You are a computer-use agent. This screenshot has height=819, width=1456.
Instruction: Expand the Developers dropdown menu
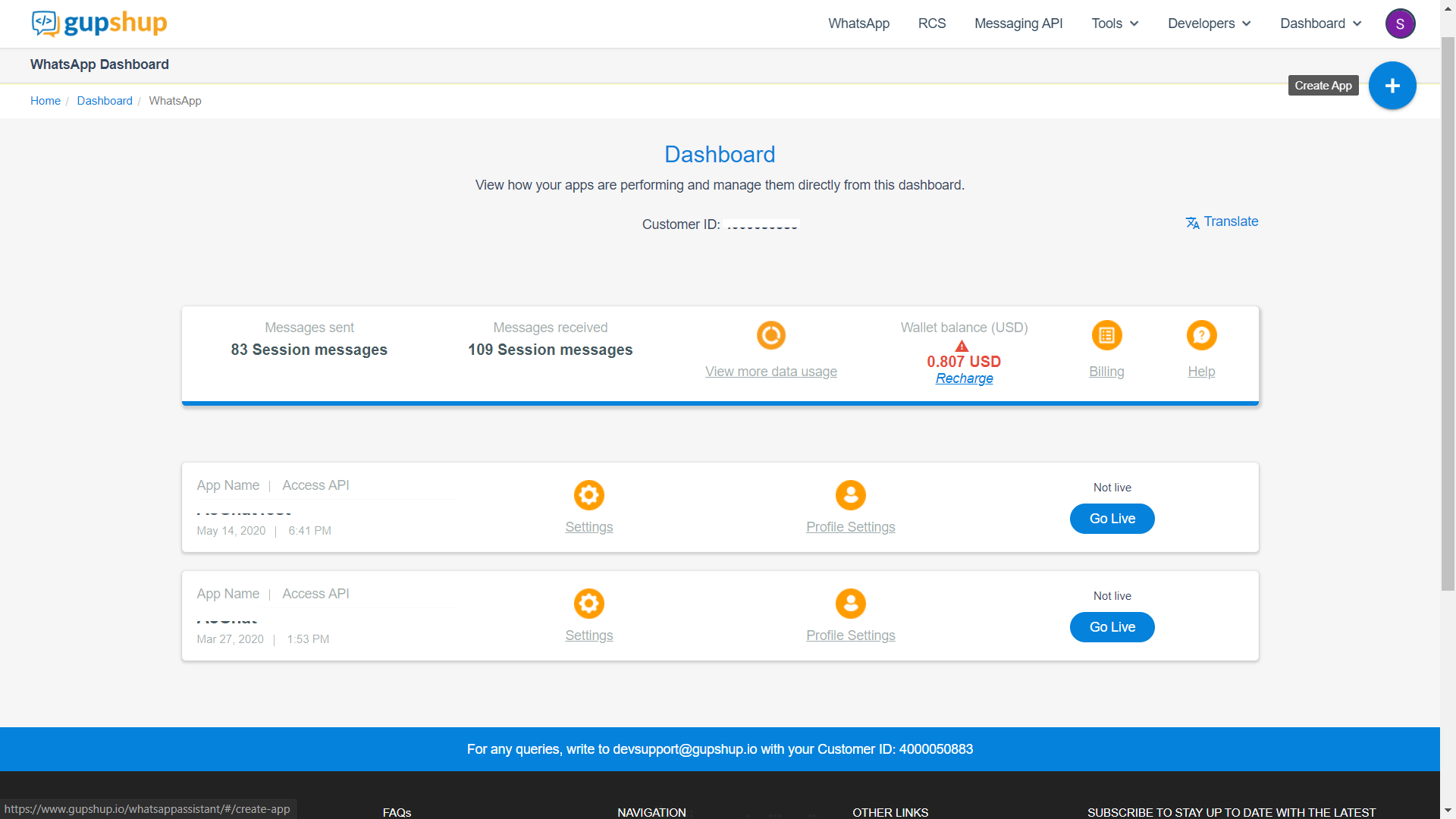[x=1209, y=24]
